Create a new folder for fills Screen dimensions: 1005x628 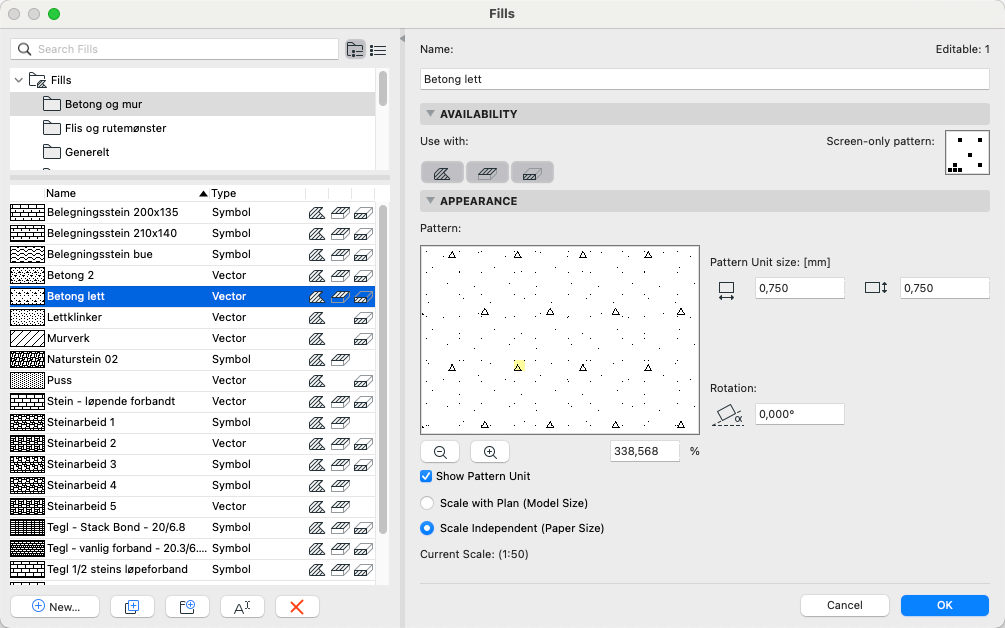186,606
